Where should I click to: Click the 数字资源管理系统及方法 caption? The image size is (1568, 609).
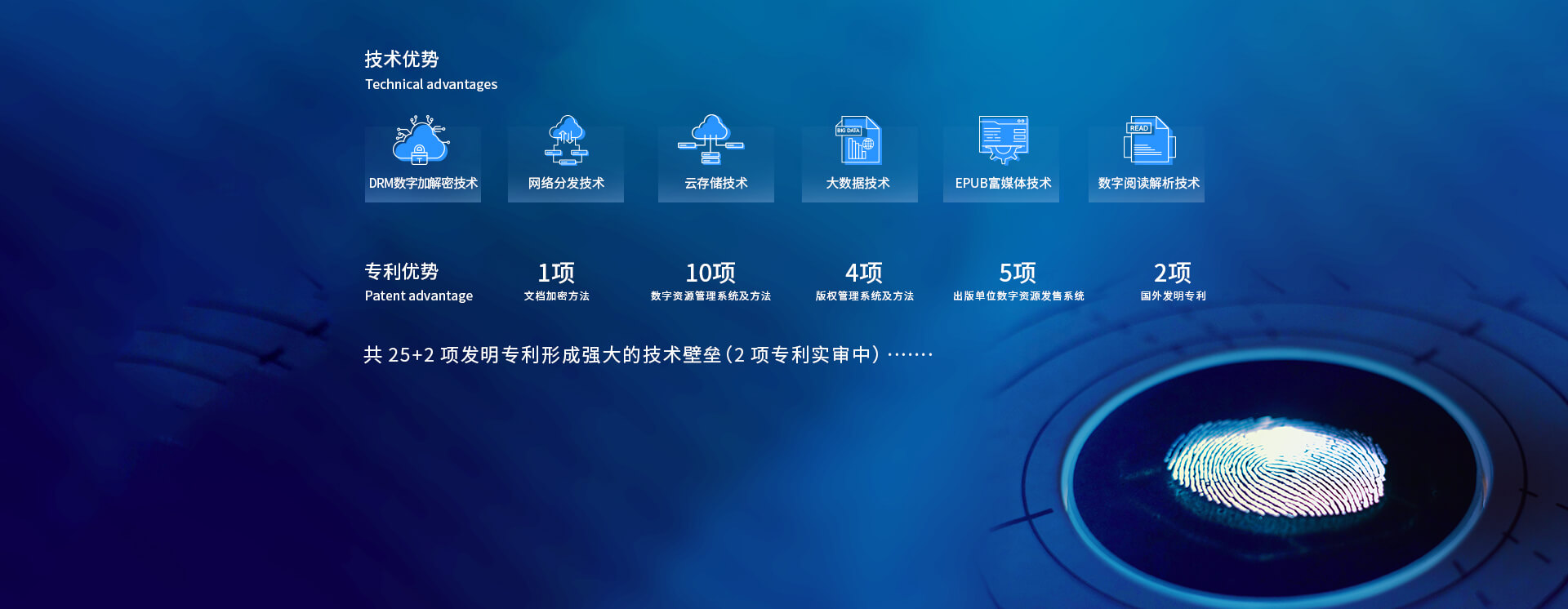(x=710, y=296)
